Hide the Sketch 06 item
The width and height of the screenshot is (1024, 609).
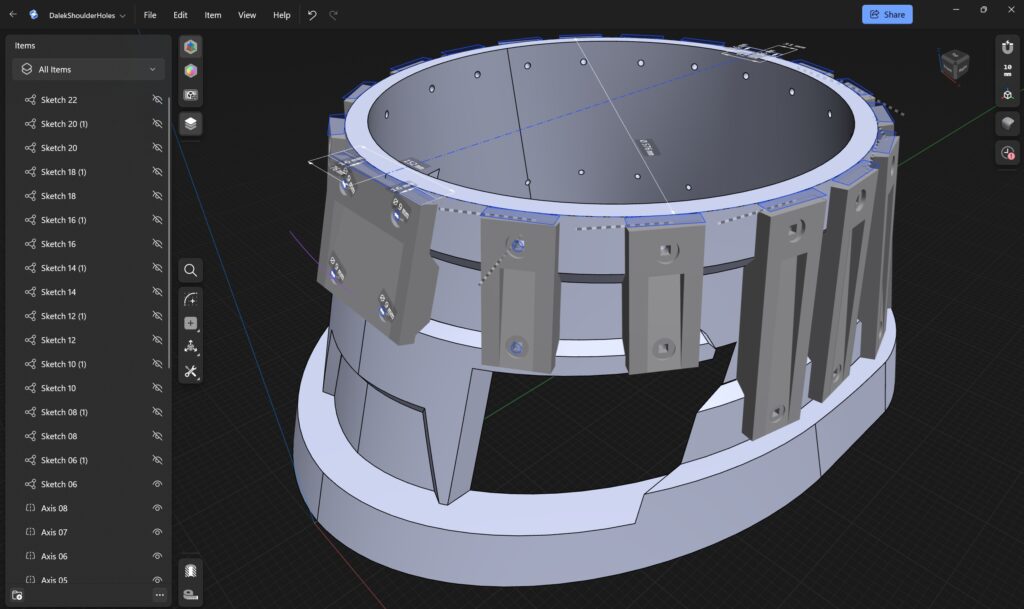click(x=157, y=484)
